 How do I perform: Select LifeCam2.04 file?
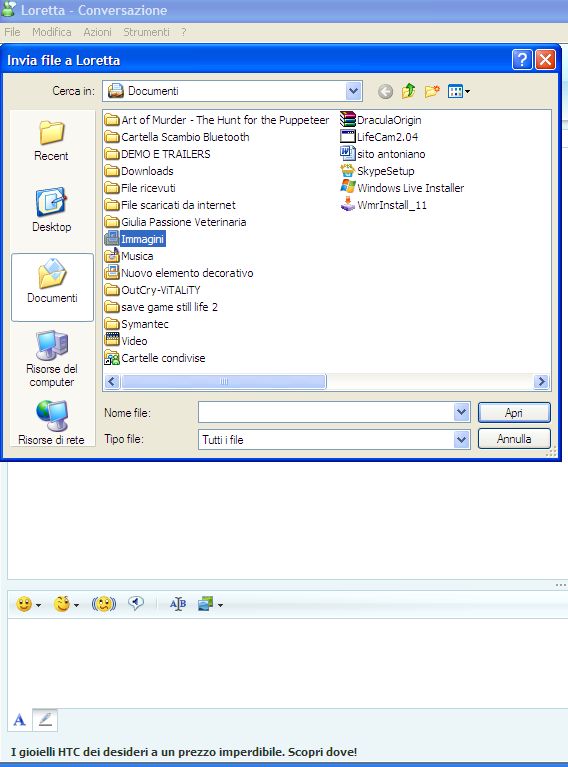[379, 137]
